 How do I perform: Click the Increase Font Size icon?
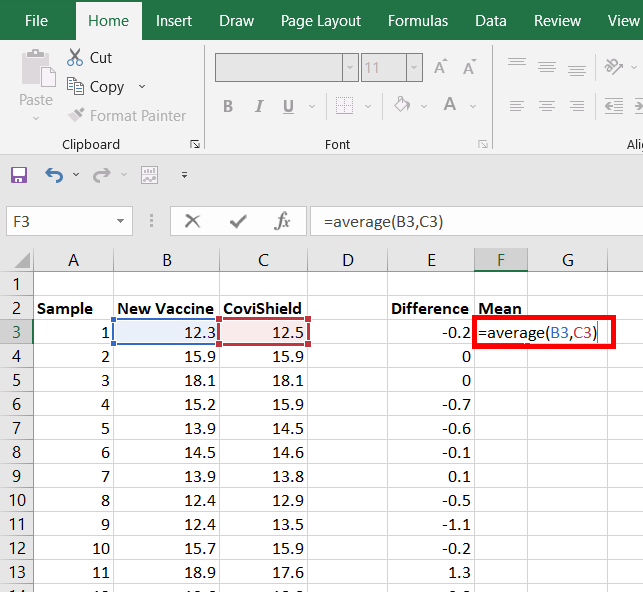tap(439, 68)
